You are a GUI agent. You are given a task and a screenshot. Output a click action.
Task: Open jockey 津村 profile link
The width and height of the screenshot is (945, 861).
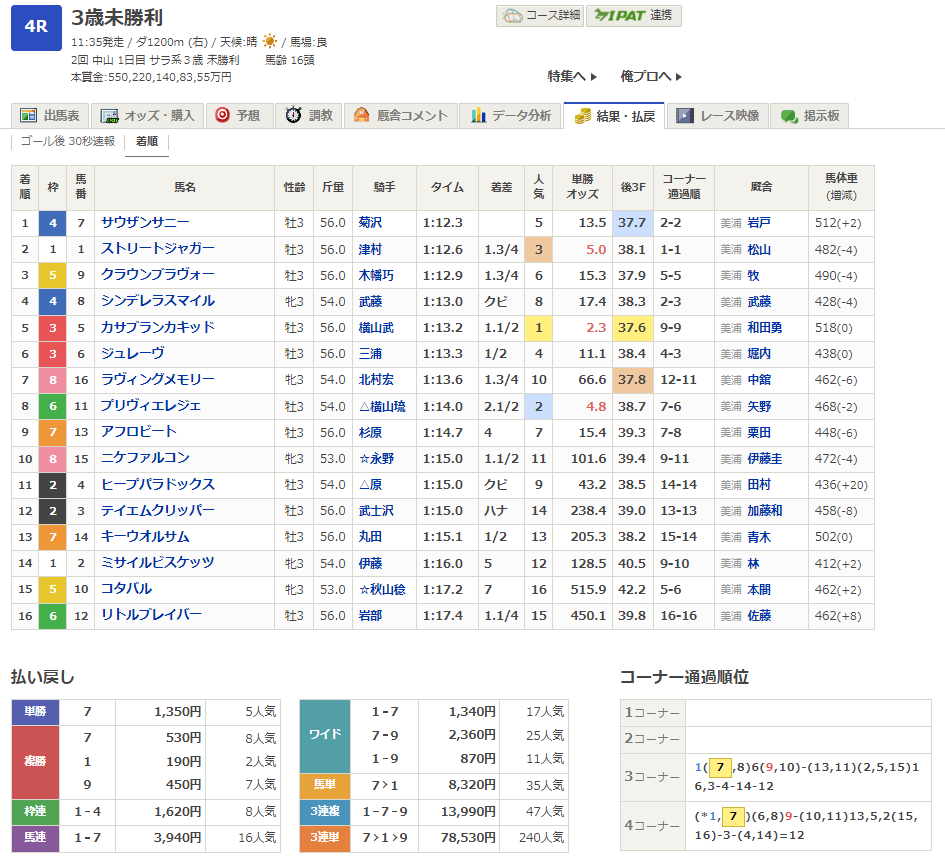pos(370,249)
